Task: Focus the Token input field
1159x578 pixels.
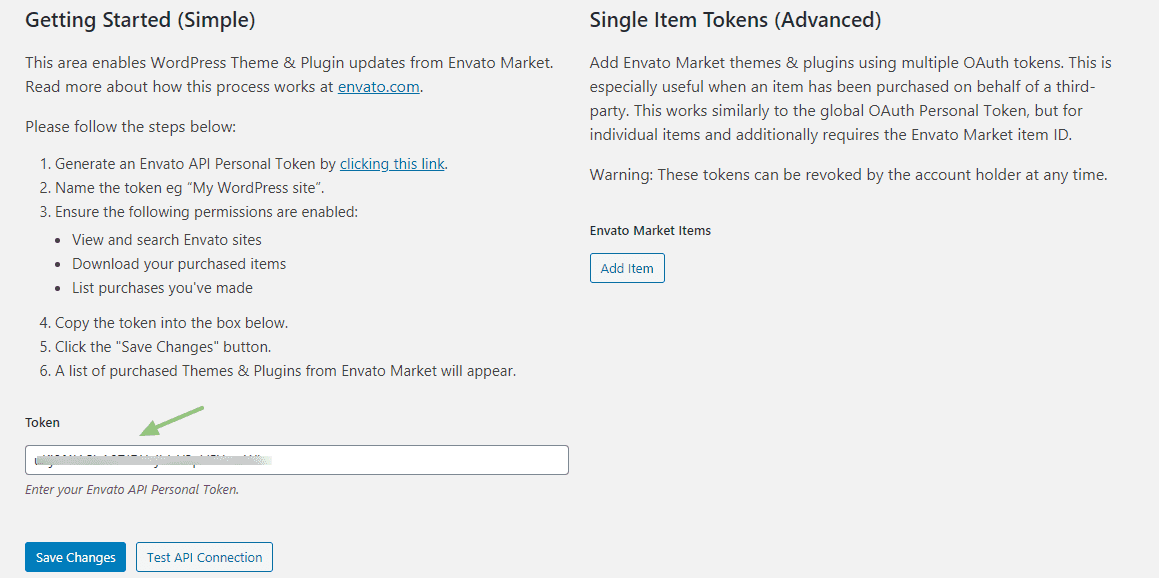Action: click(x=296, y=460)
